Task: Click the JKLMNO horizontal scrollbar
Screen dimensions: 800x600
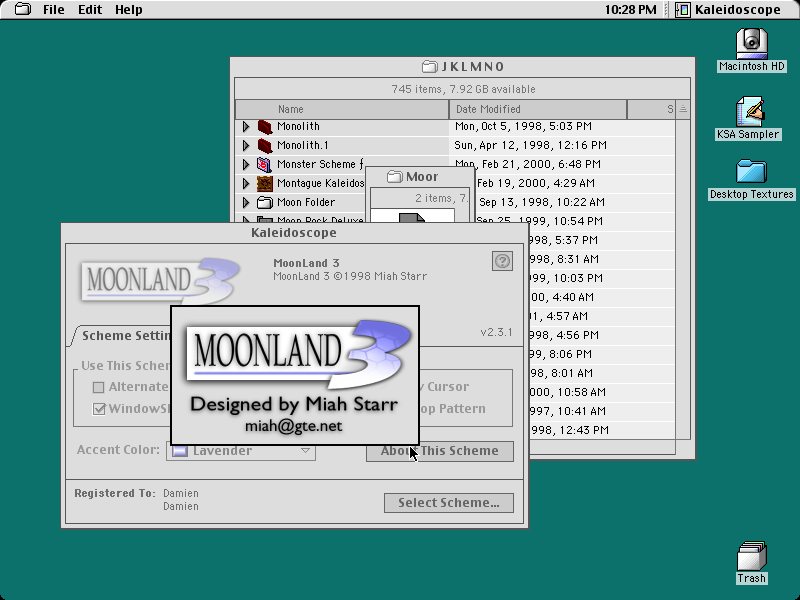Action: pyautogui.click(x=602, y=447)
